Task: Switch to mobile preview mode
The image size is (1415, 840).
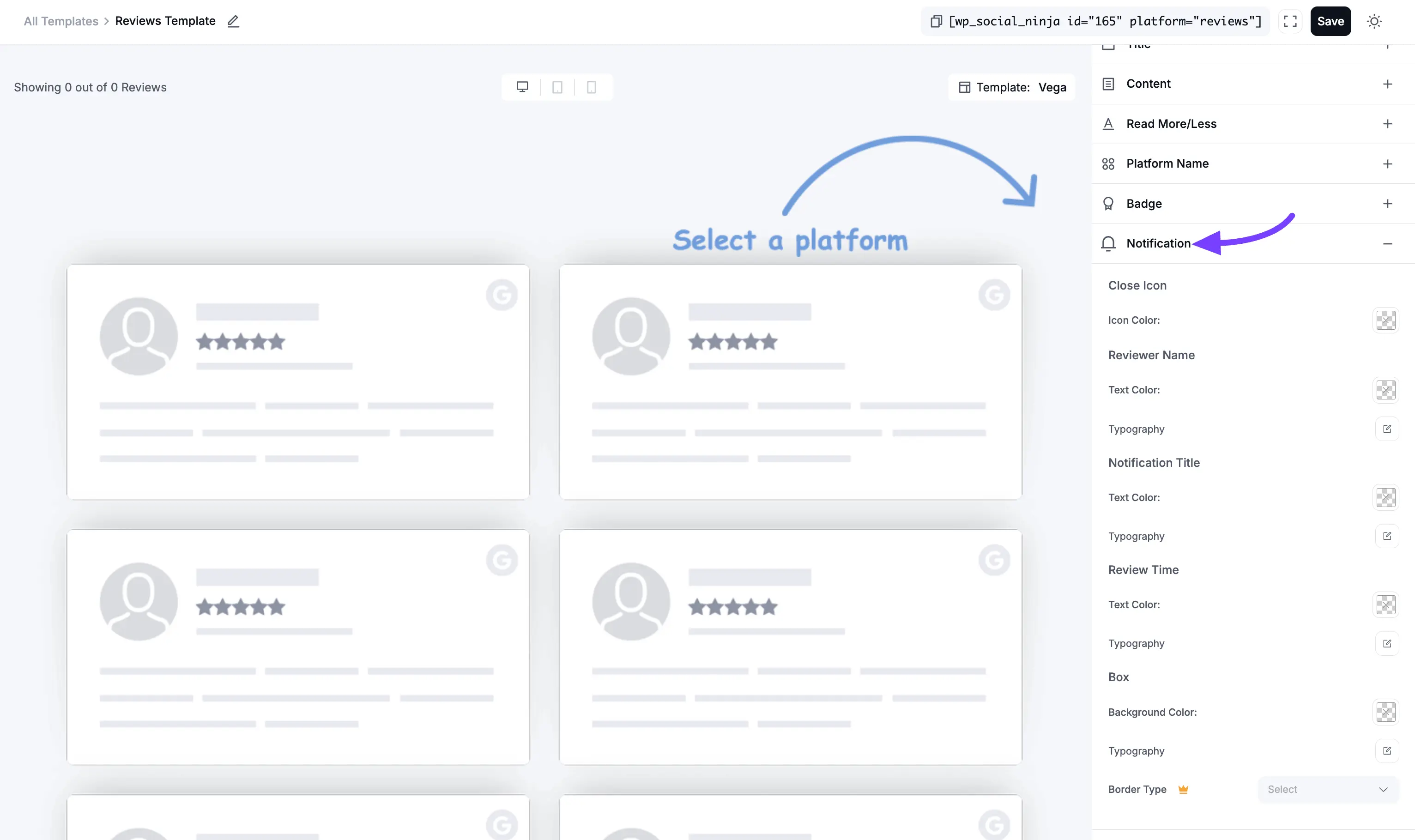Action: point(591,87)
